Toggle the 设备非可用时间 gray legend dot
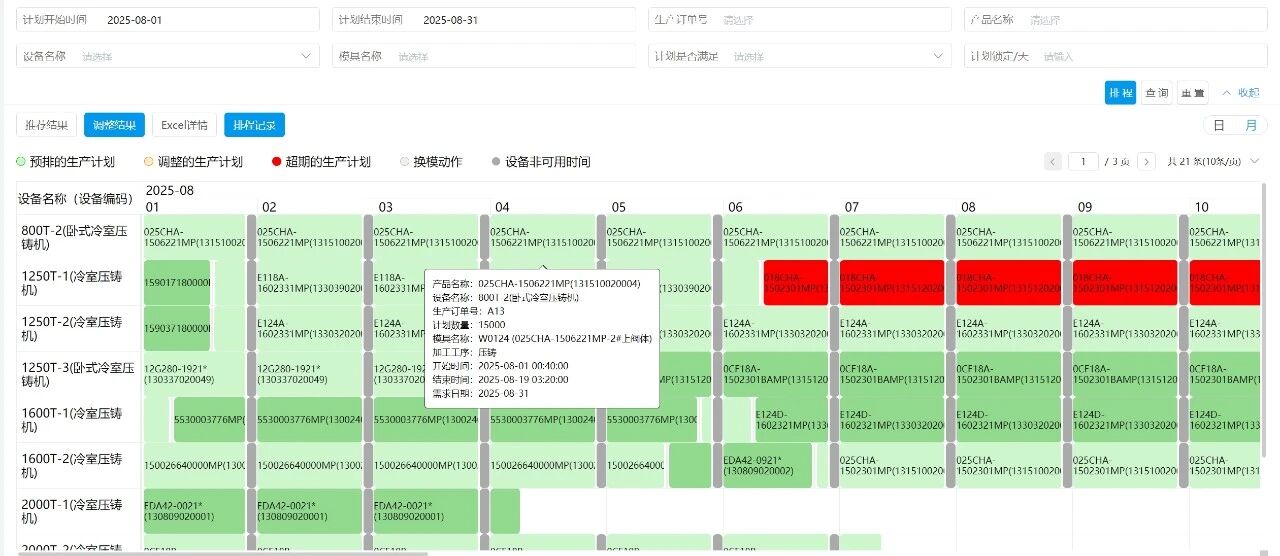 (496, 161)
